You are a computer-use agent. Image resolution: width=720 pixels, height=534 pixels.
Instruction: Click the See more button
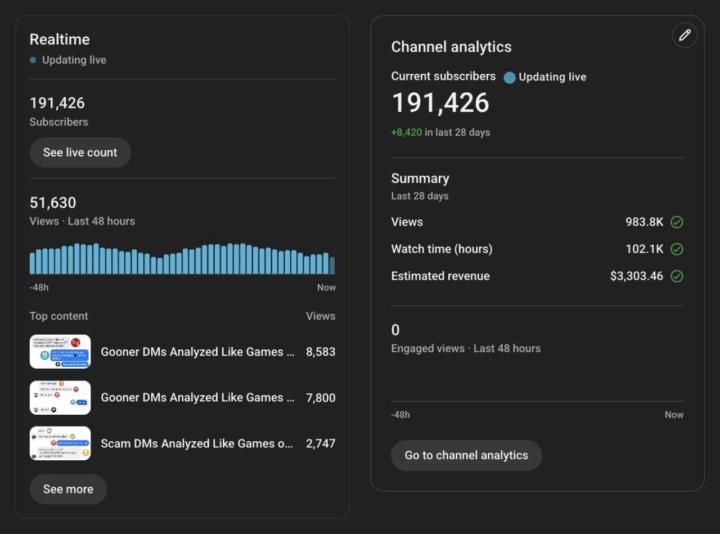pos(68,489)
